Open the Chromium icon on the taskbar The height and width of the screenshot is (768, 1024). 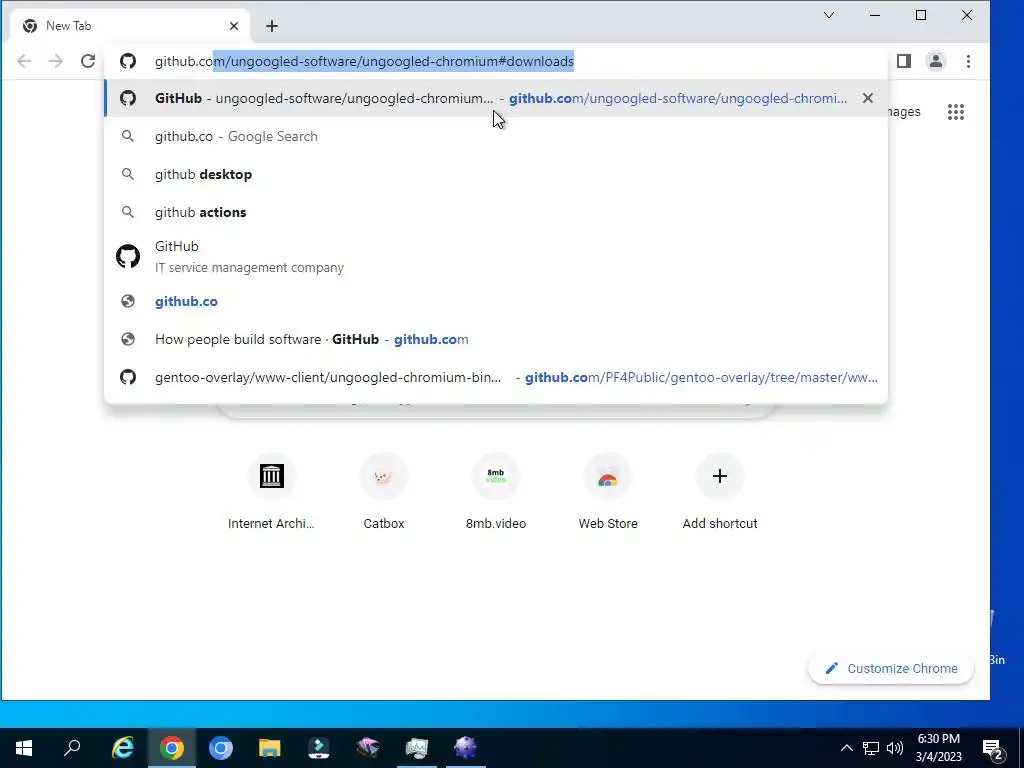tap(221, 748)
